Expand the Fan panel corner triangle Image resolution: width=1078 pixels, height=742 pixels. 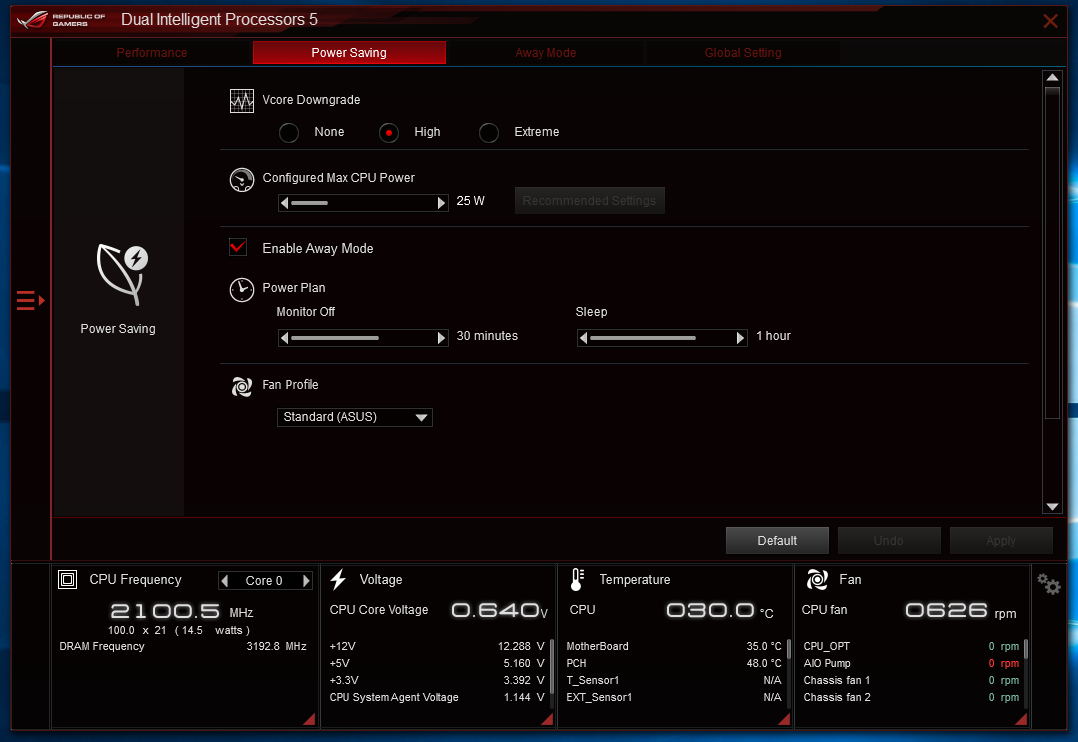click(x=1021, y=719)
